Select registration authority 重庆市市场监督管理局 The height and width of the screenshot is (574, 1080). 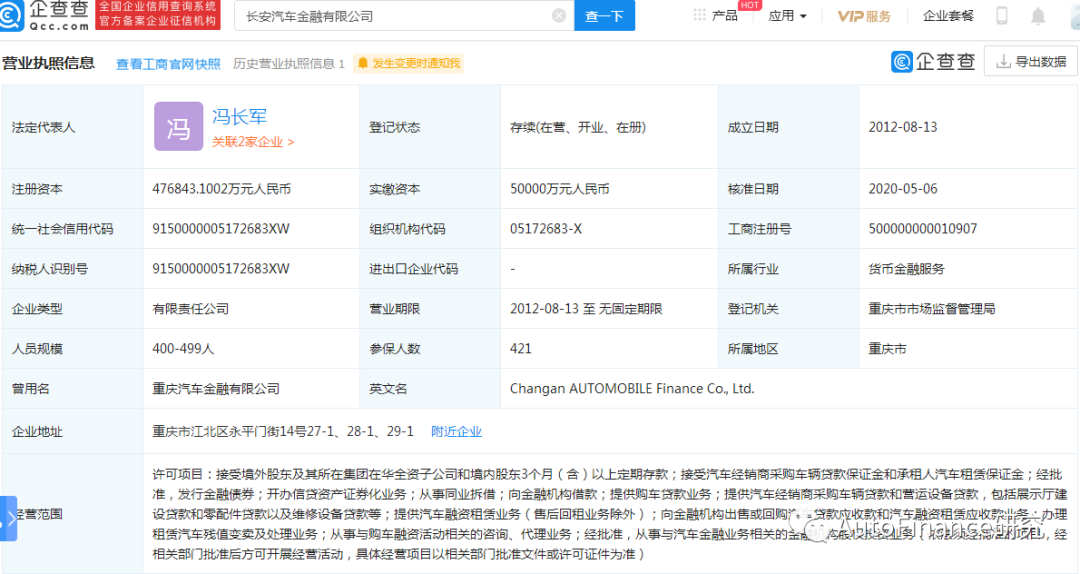click(x=931, y=309)
